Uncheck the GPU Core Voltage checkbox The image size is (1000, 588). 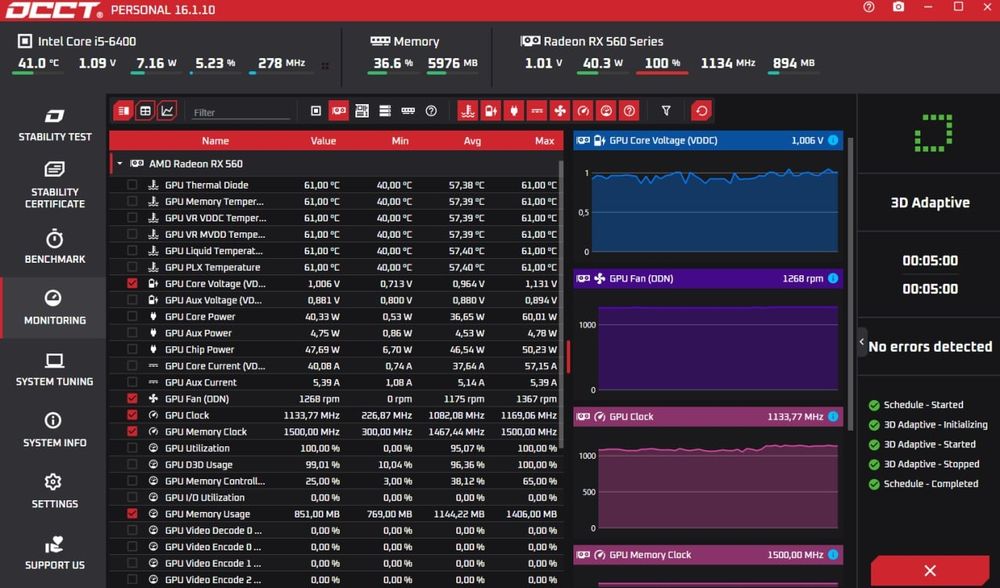[x=132, y=284]
